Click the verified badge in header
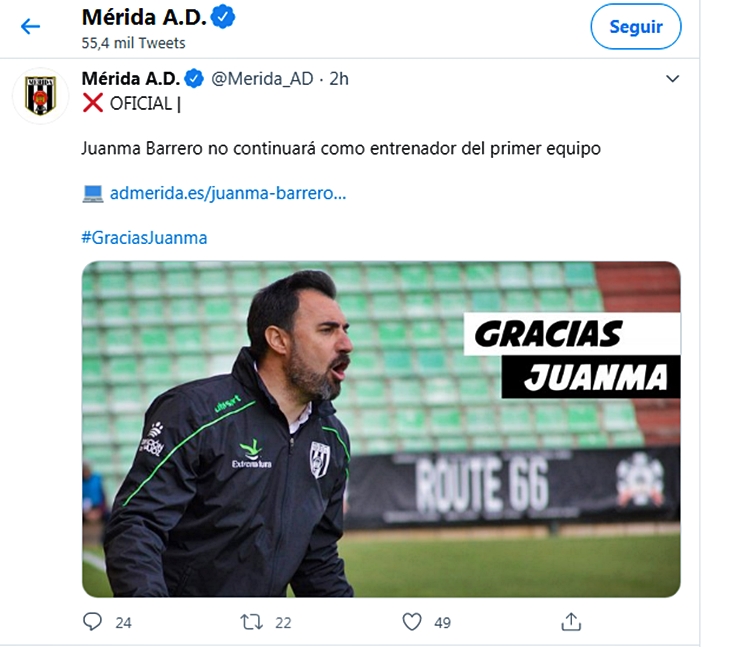The height and width of the screenshot is (647, 730). (x=223, y=17)
